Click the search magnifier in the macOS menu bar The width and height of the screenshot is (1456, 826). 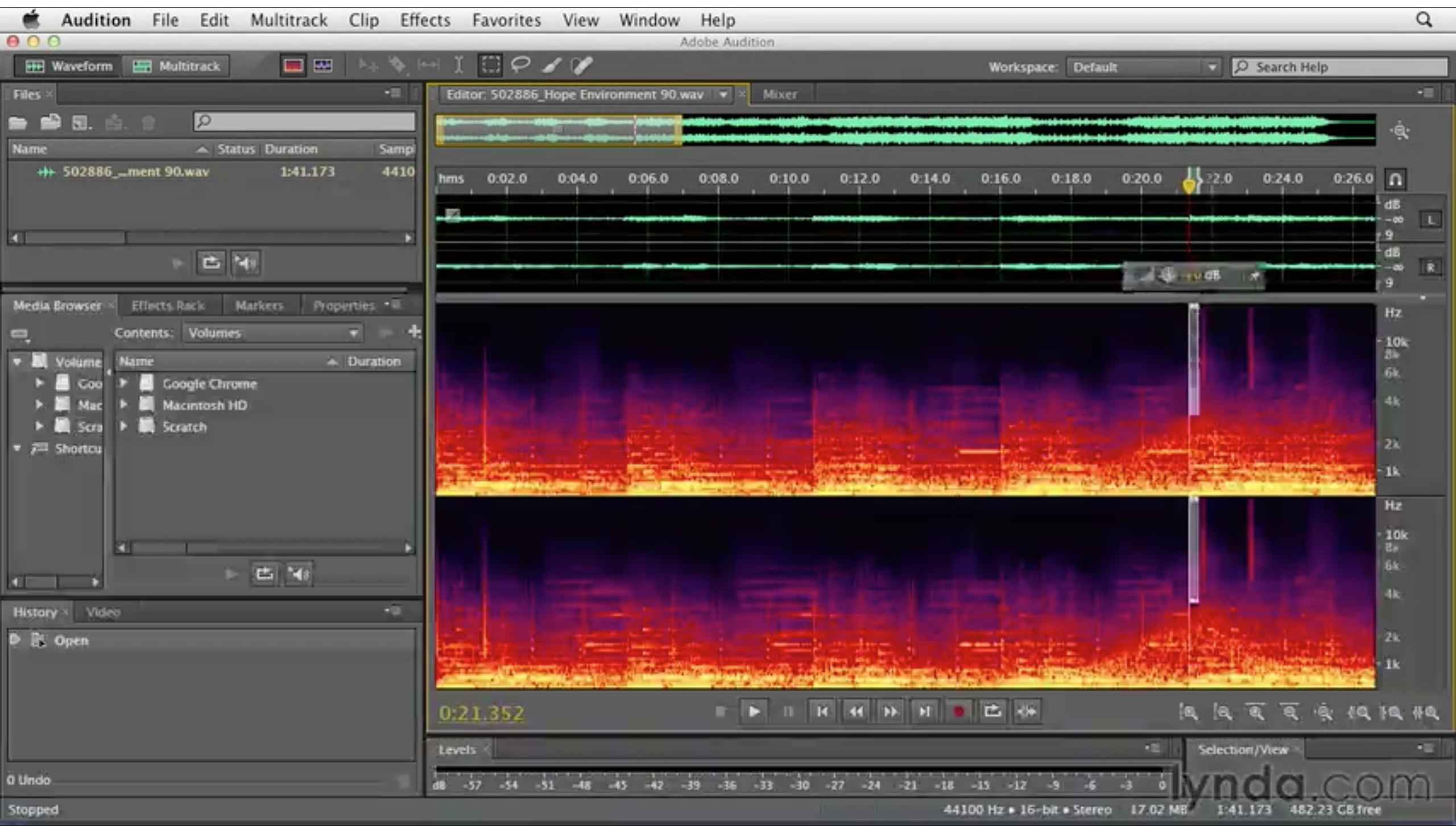(1424, 19)
